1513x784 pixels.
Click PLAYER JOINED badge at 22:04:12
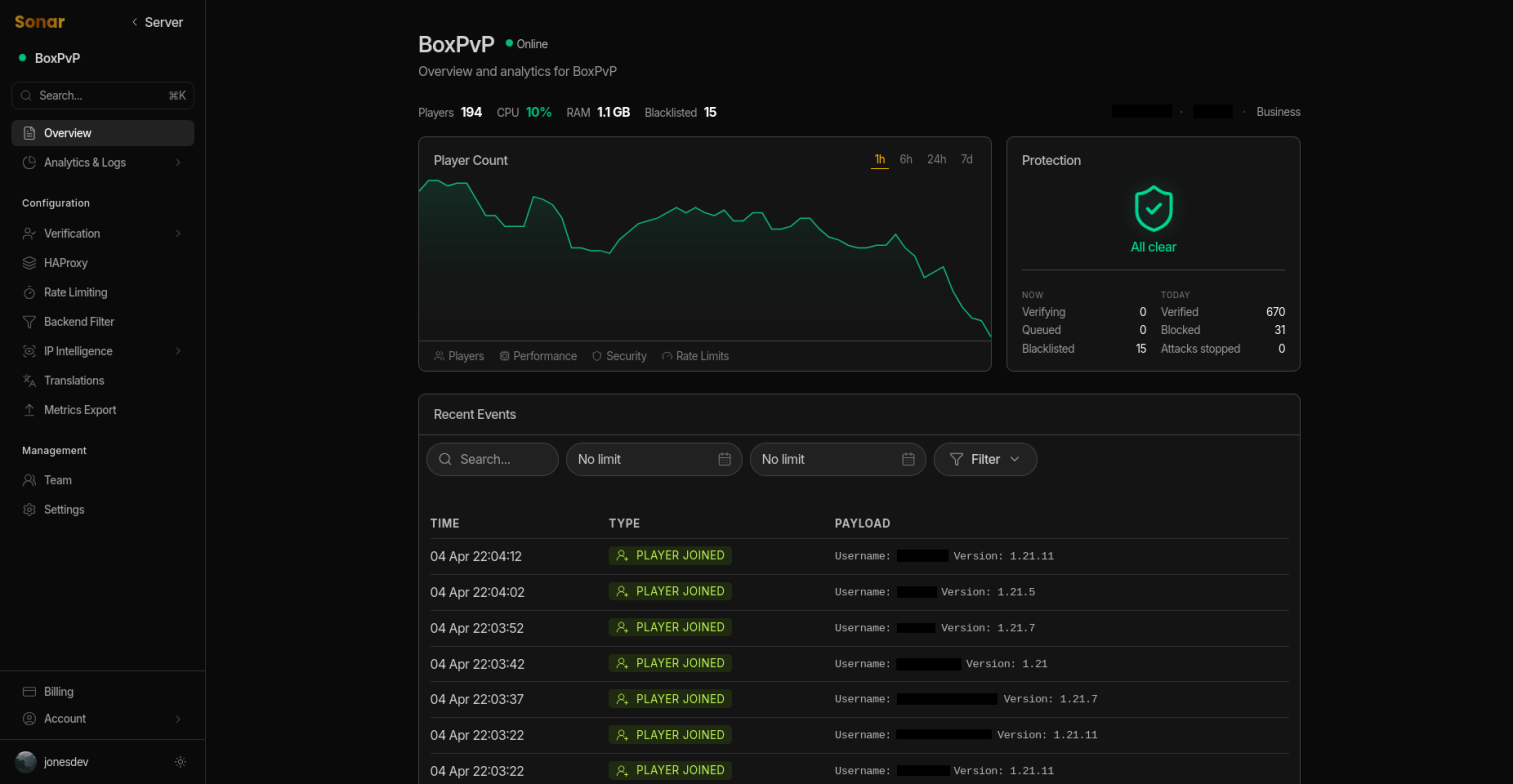click(x=670, y=555)
